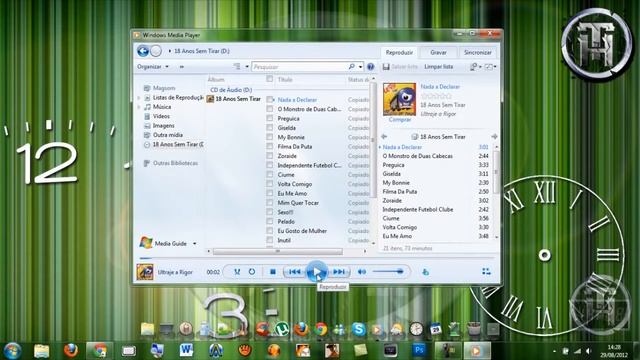Click the rip CD icon beside volume
Image resolution: width=640 pixels, height=360 pixels.
click(x=425, y=272)
